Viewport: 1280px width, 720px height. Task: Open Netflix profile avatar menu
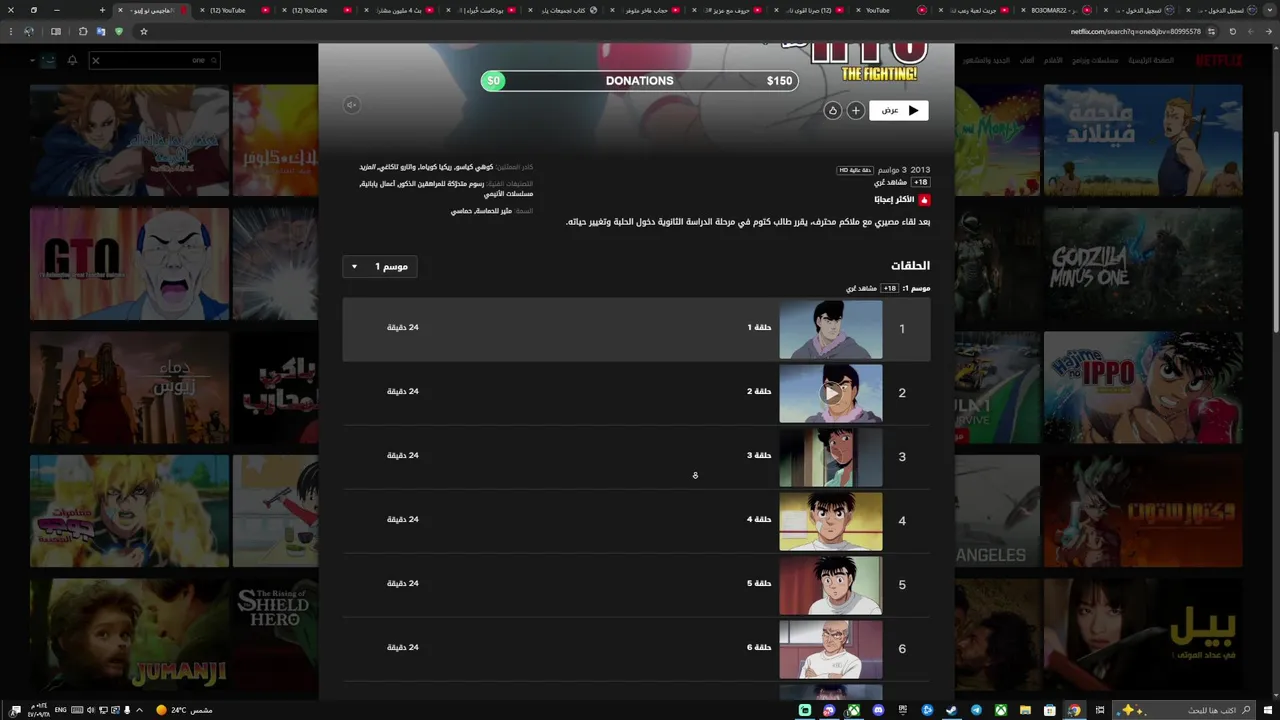pos(48,60)
